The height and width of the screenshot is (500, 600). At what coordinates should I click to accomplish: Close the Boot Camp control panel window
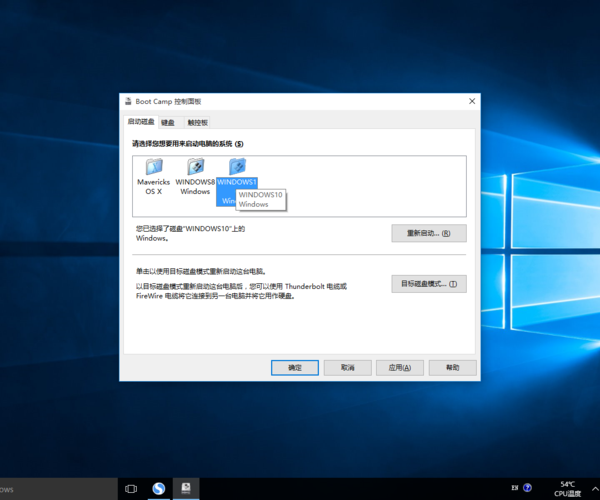click(472, 101)
